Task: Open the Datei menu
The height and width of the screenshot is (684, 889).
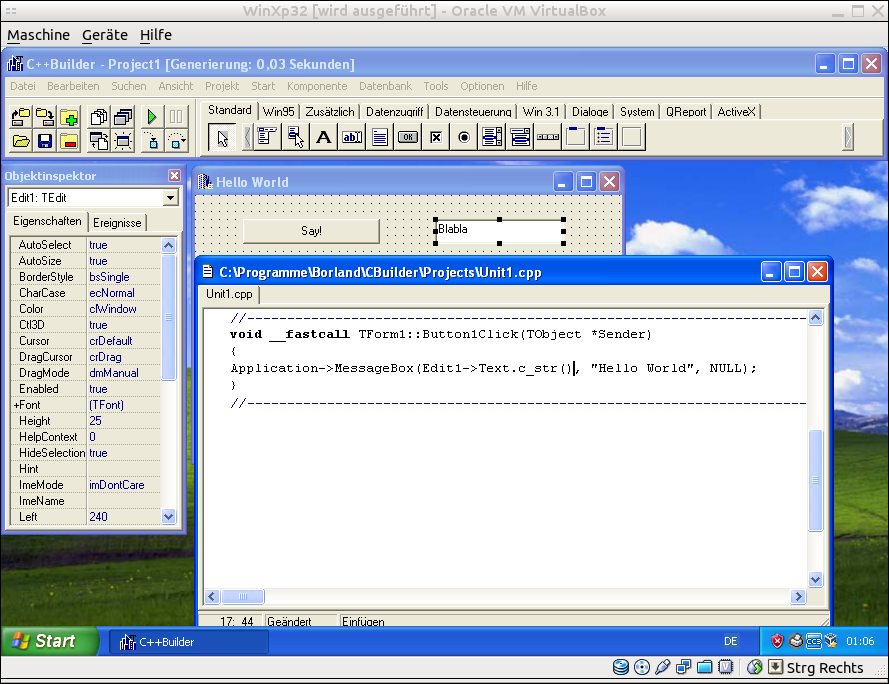Action: [23, 86]
